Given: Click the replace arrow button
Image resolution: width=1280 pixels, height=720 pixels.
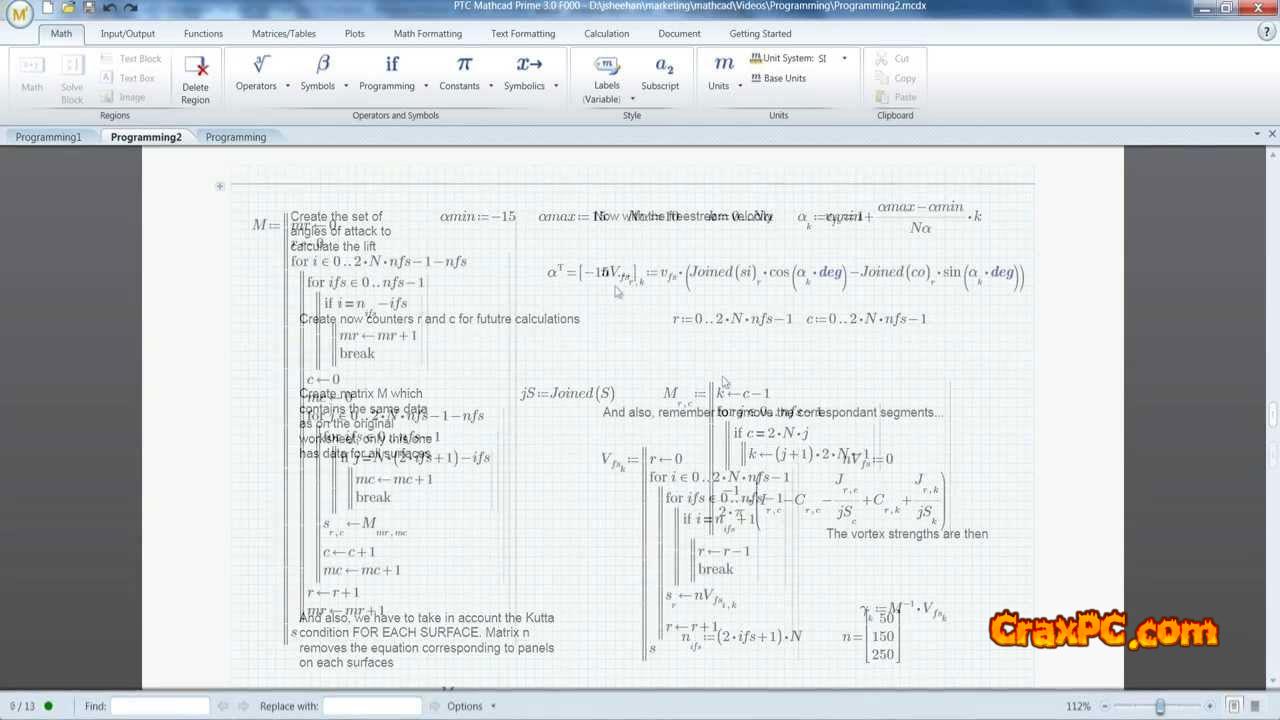Looking at the screenshot, I should tap(435, 706).
